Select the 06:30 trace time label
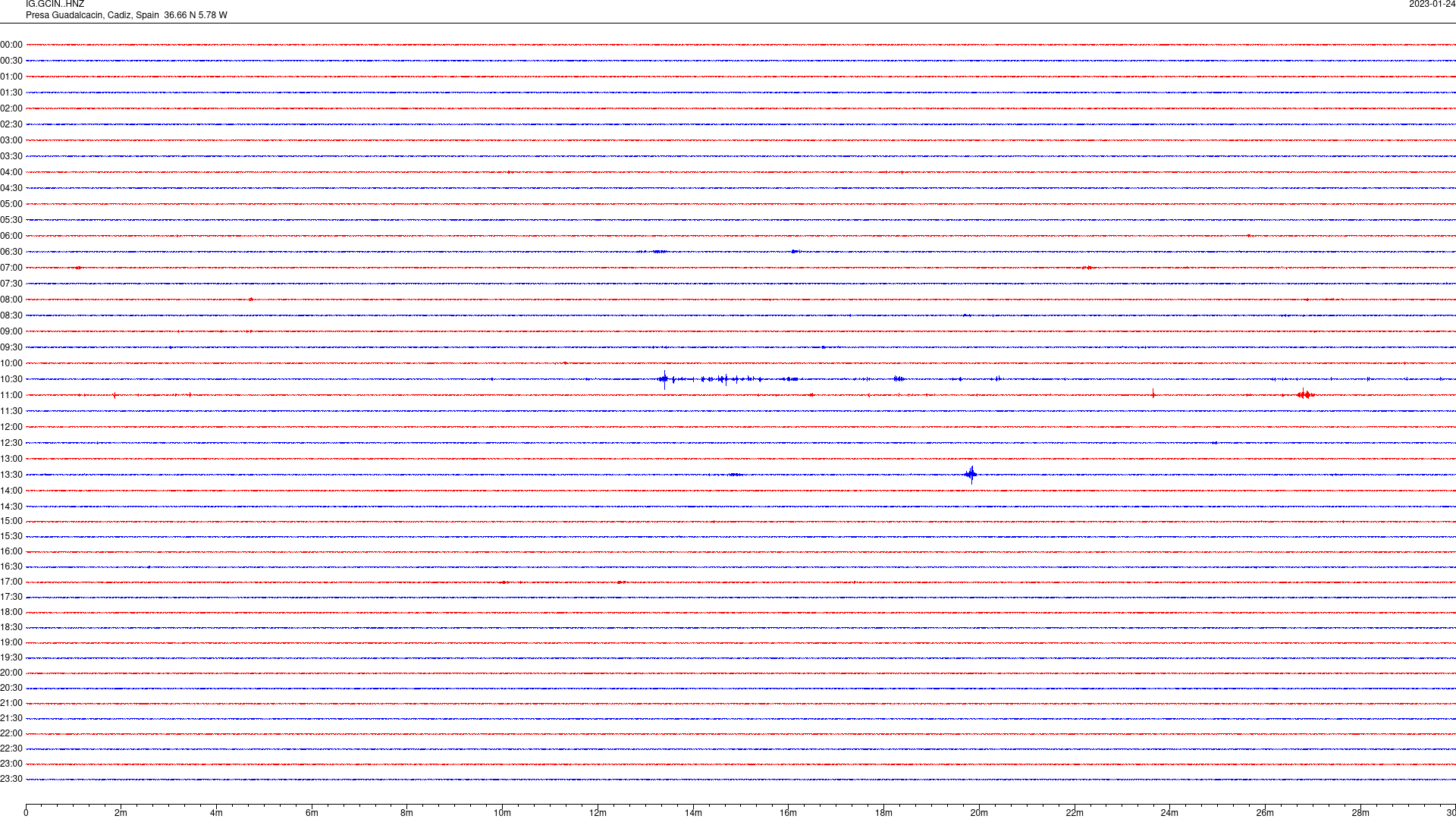 (11, 252)
